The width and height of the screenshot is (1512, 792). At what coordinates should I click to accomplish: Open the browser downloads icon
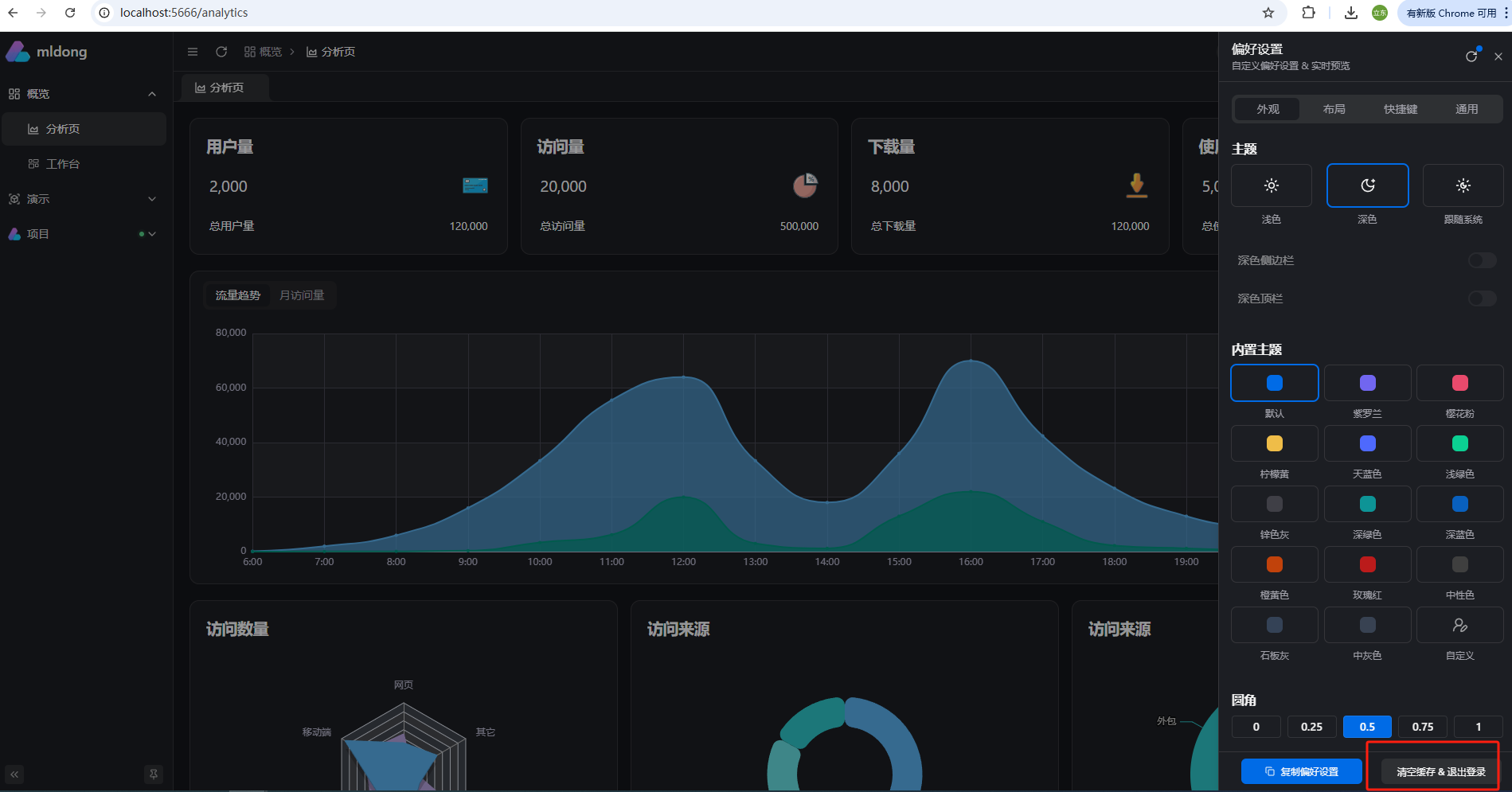1351,13
